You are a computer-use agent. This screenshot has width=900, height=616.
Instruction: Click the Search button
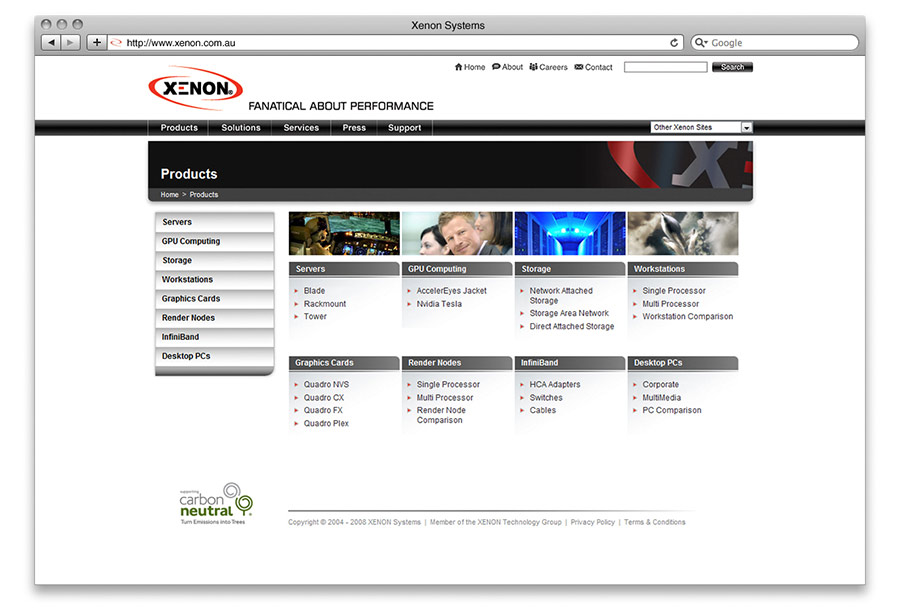pyautogui.click(x=732, y=67)
